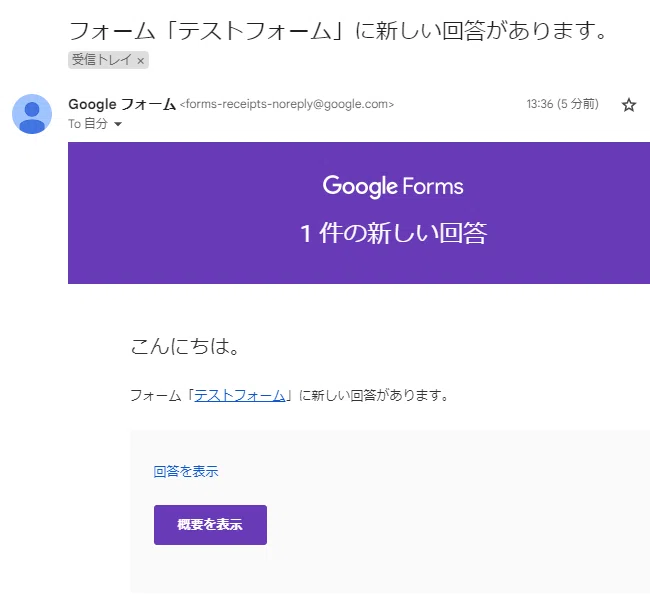Screen dimensions: 650x600
Task: Click the 1 件の新しい回答 banner heading
Action: click(x=393, y=233)
